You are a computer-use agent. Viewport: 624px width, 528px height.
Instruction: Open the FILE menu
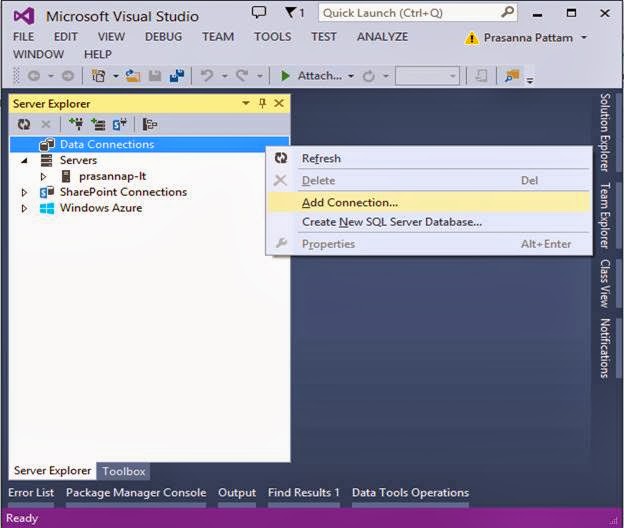(x=23, y=37)
